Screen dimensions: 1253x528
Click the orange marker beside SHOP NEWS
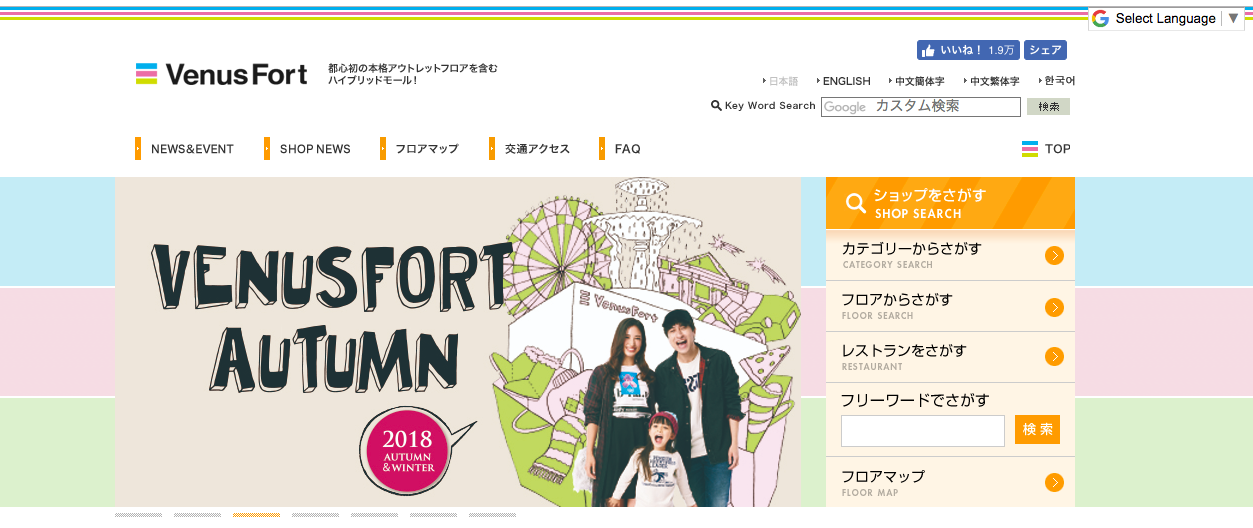(267, 149)
